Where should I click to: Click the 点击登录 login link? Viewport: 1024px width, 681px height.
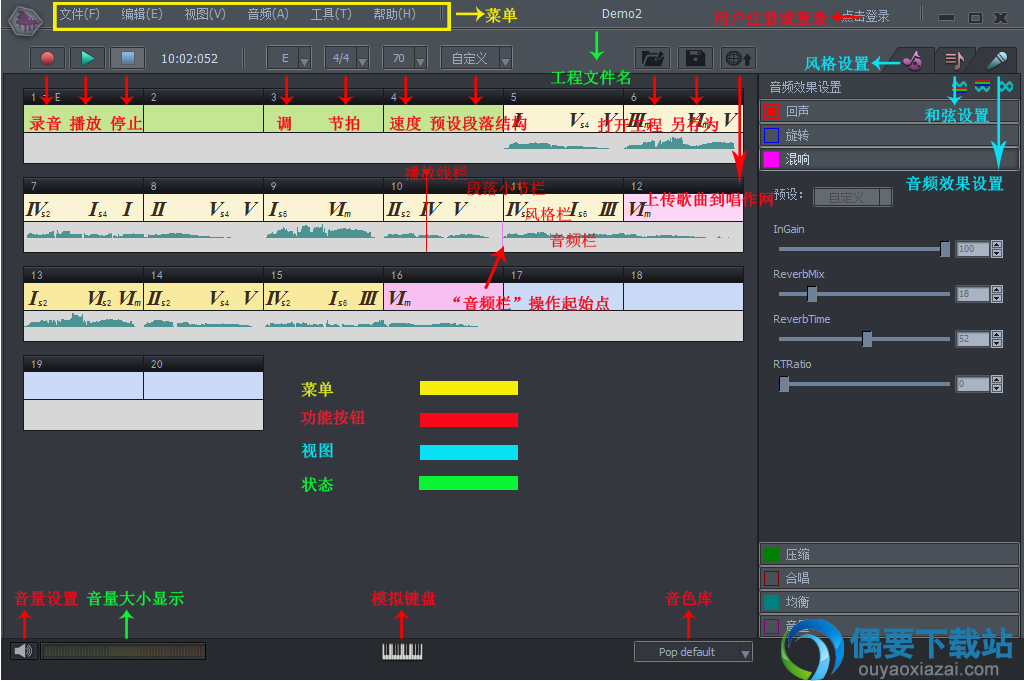pos(865,16)
